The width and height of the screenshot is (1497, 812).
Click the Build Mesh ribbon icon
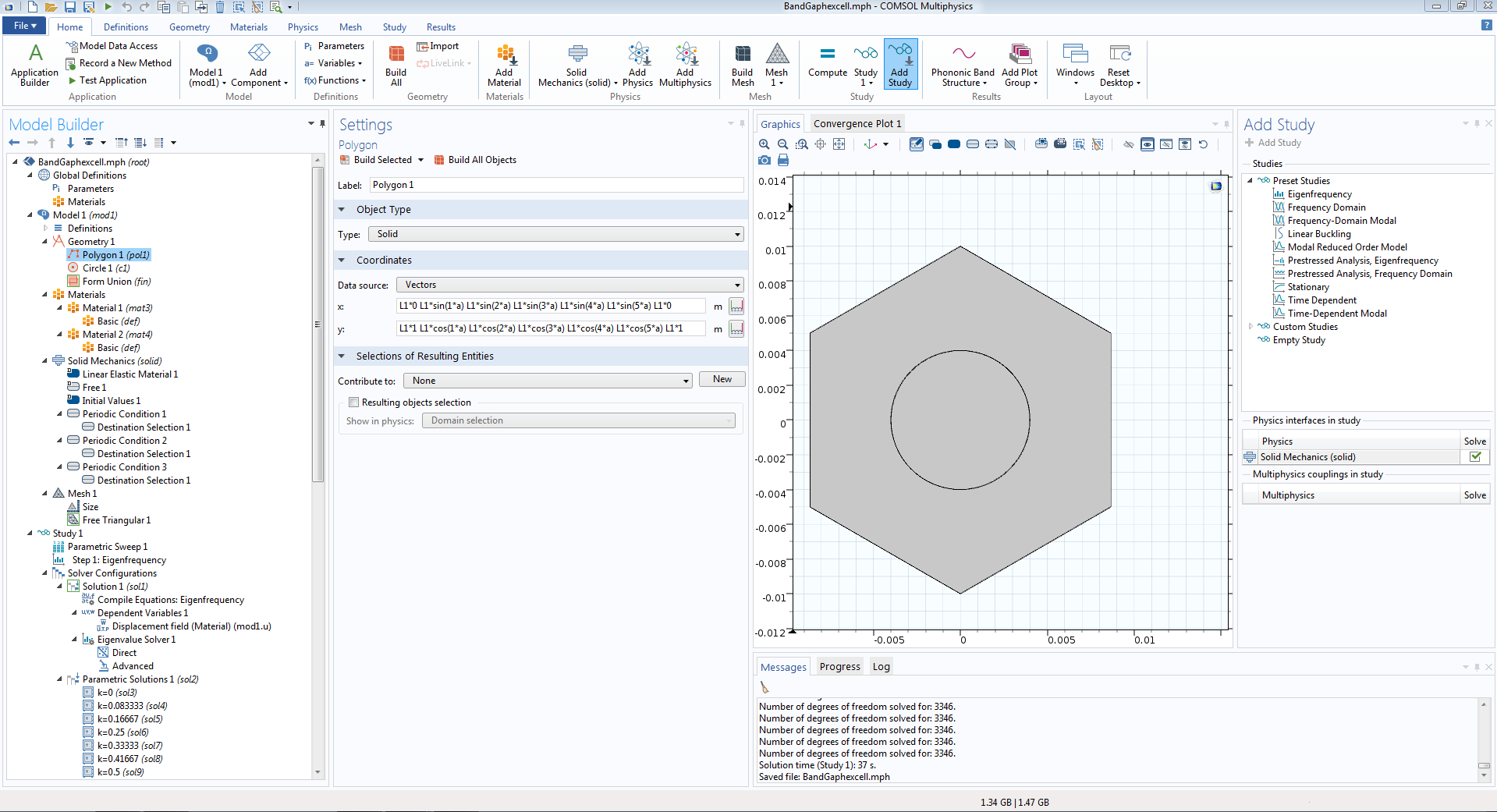[743, 65]
